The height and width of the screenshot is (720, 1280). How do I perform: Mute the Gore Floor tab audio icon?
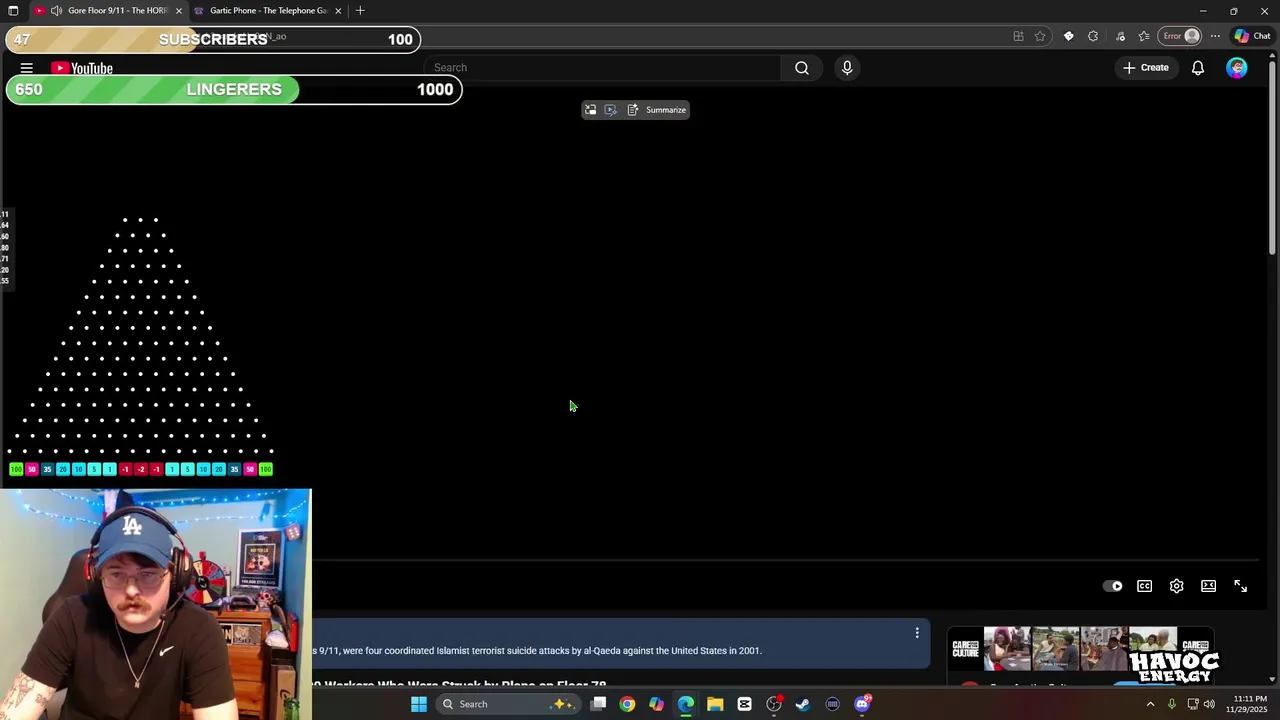click(x=56, y=11)
